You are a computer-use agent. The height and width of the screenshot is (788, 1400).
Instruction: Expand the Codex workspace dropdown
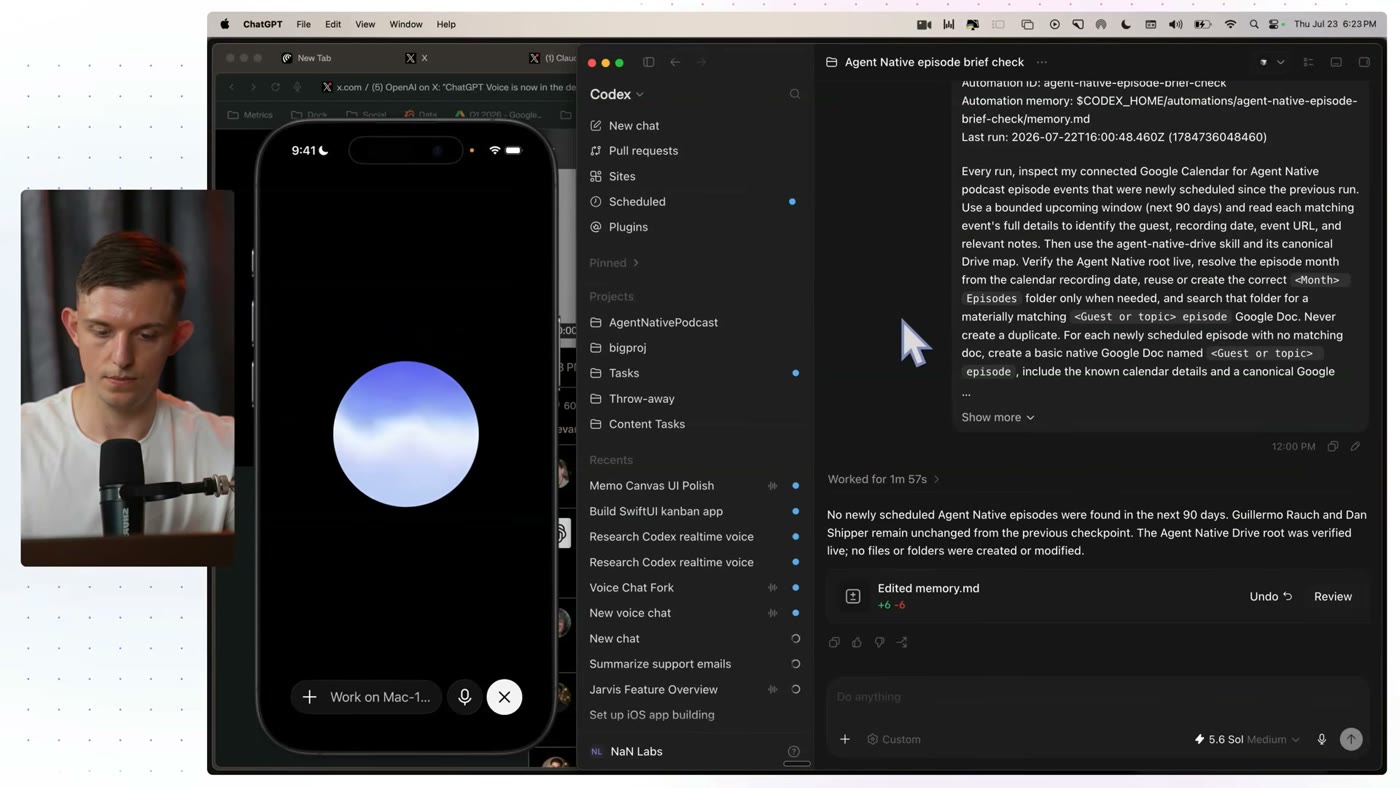(617, 94)
